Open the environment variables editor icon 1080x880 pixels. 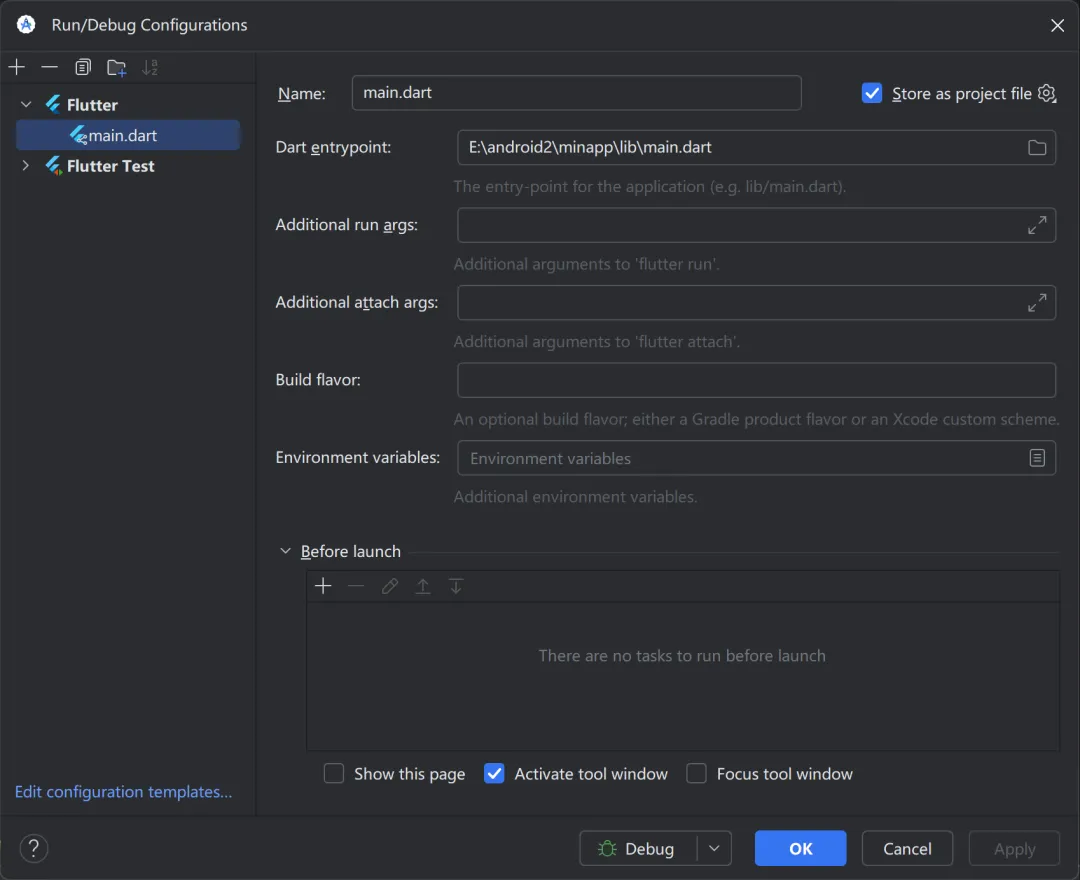pyautogui.click(x=1037, y=458)
